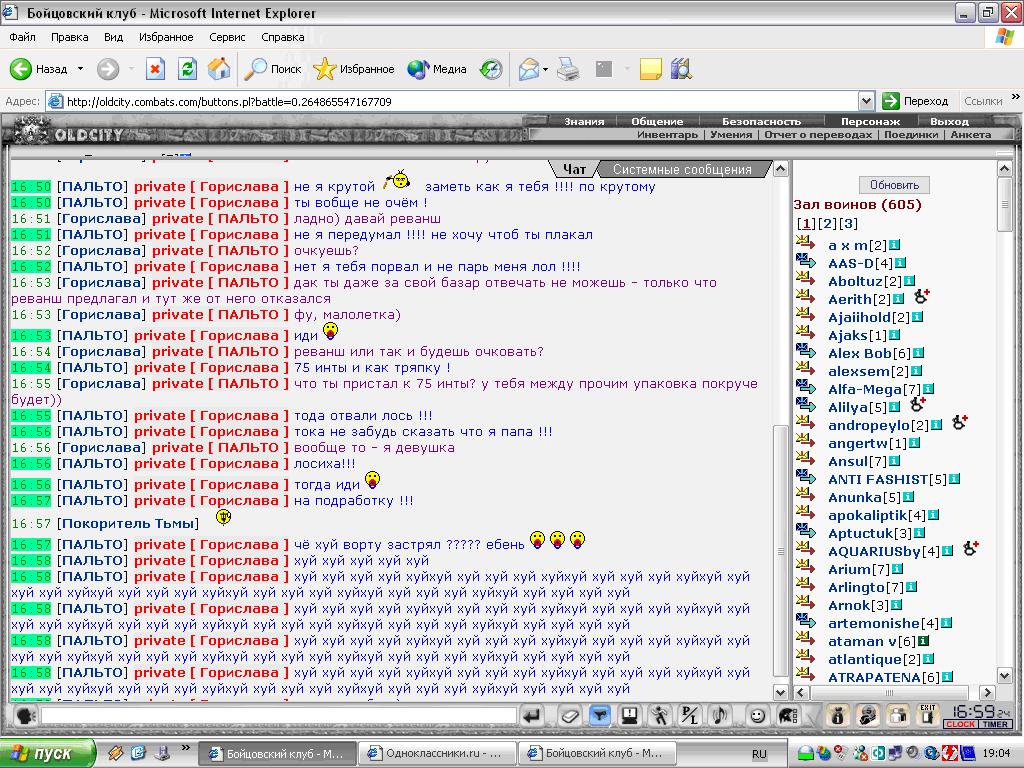Open Отчет о переводах link
Image resolution: width=1024 pixels, height=768 pixels.
(x=818, y=135)
